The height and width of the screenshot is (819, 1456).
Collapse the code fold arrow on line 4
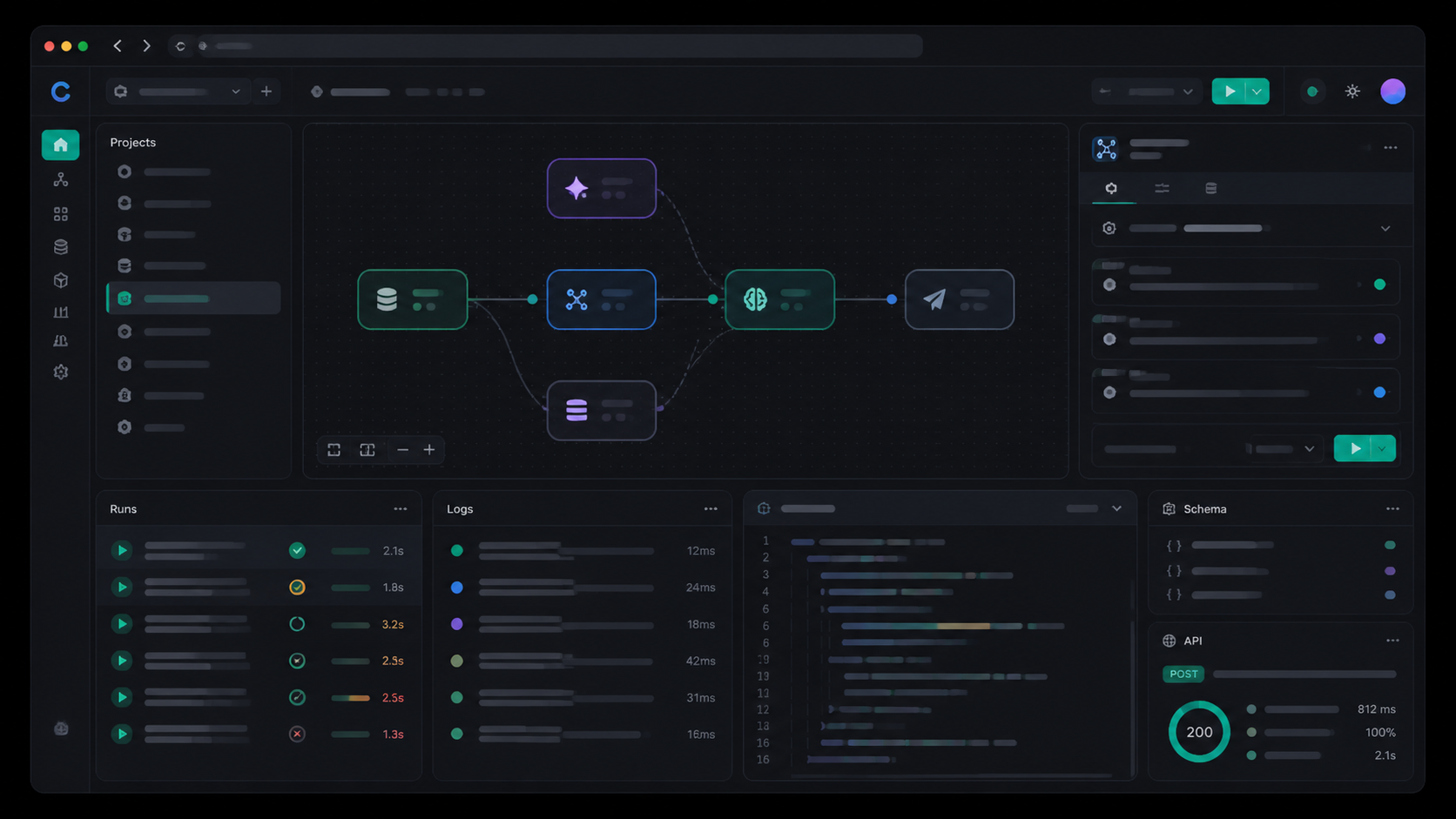[822, 592]
